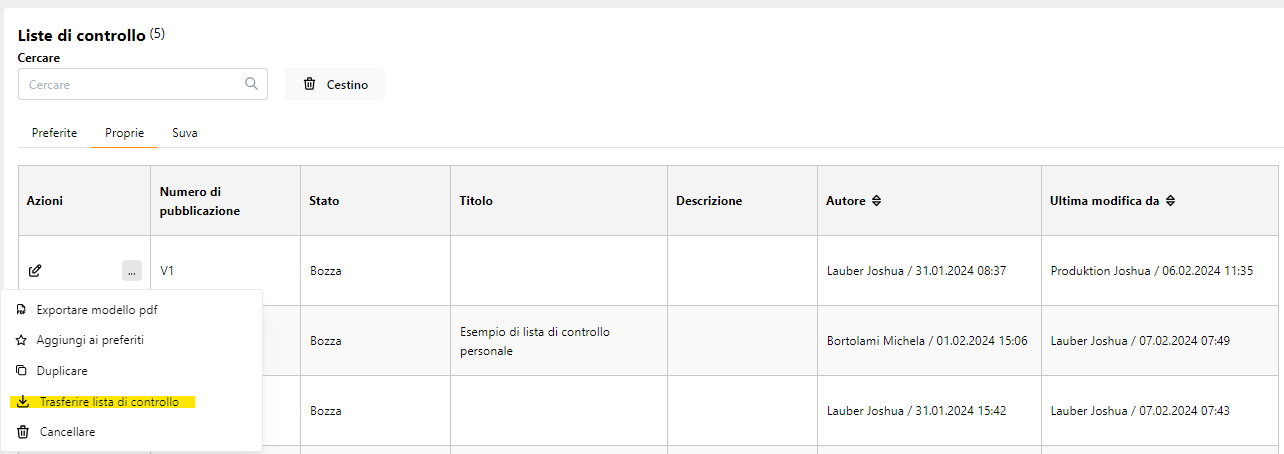The height and width of the screenshot is (454, 1284).
Task: Focus the Cercare search input field
Action: pyautogui.click(x=142, y=84)
